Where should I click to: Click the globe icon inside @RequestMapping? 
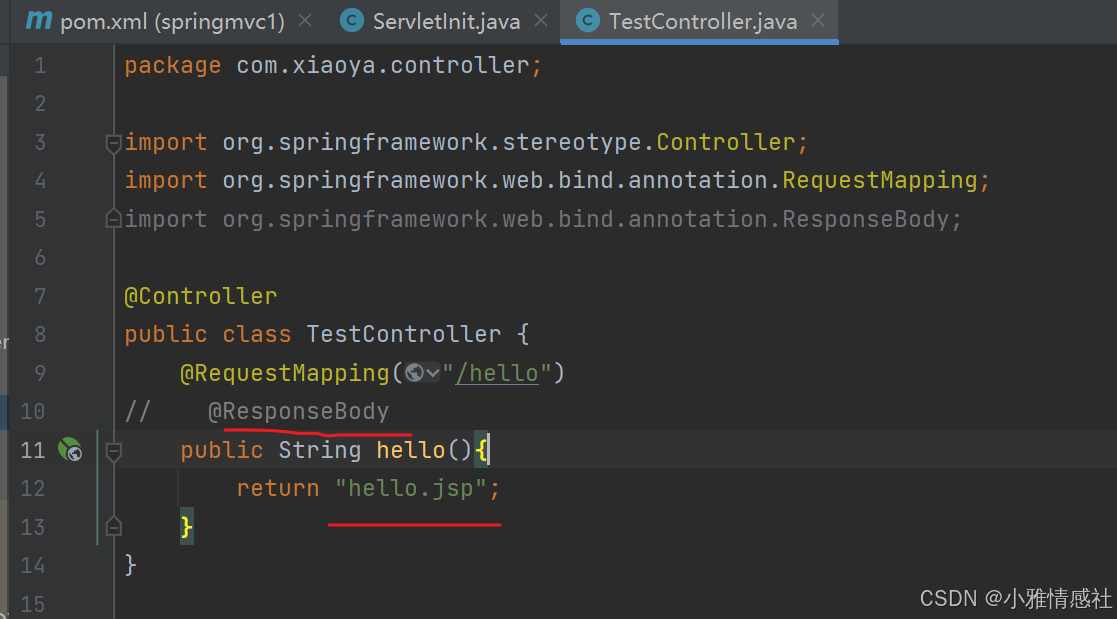tap(413, 373)
